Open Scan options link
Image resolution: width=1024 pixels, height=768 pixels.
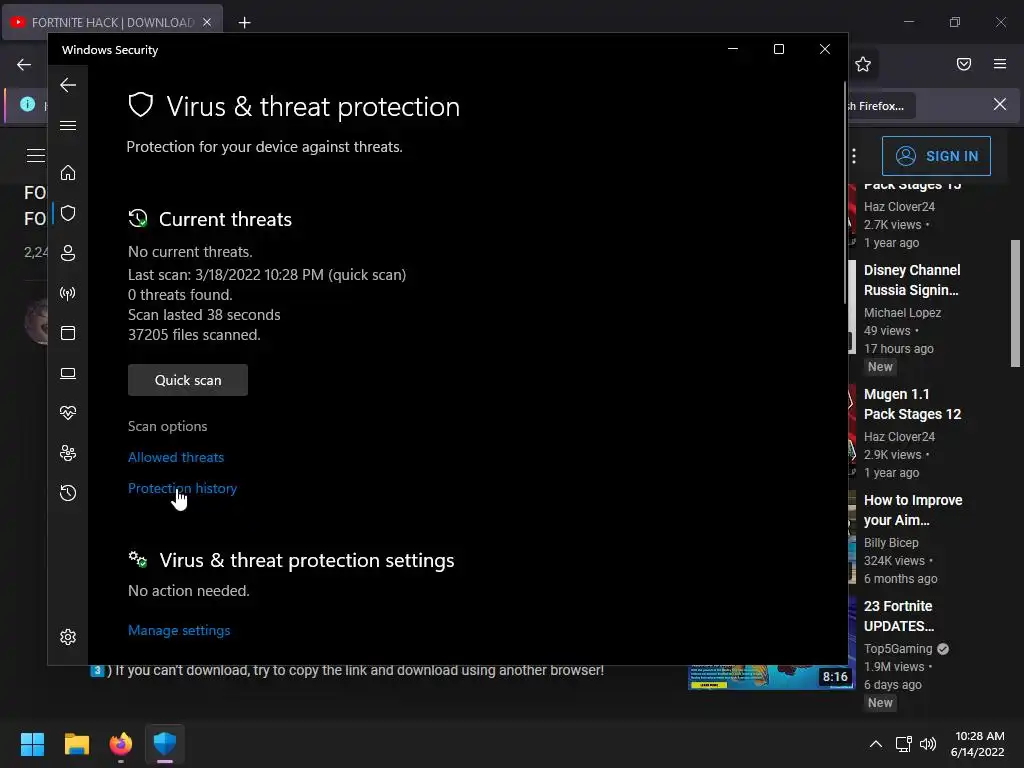(x=168, y=426)
